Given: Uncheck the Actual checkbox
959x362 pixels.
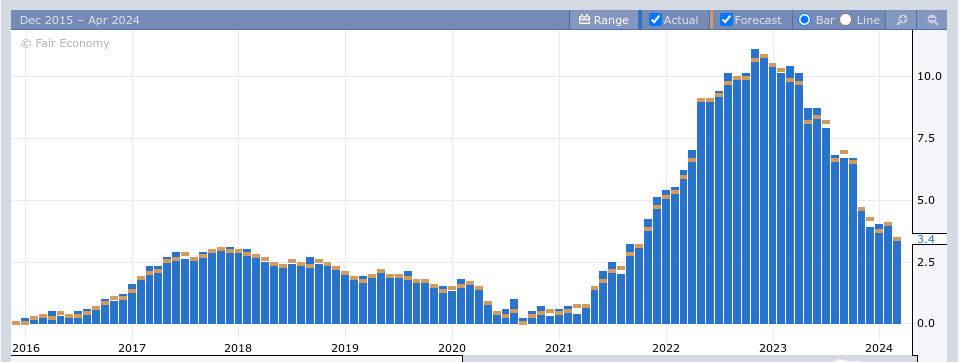Looking at the screenshot, I should pyautogui.click(x=655, y=20).
